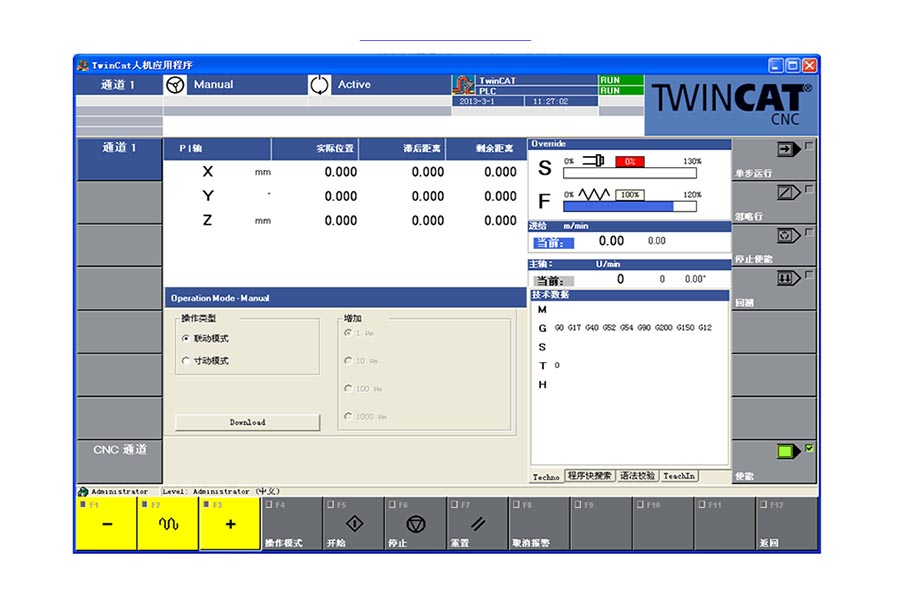Click the 停止使能 softkey icon

tap(789, 235)
